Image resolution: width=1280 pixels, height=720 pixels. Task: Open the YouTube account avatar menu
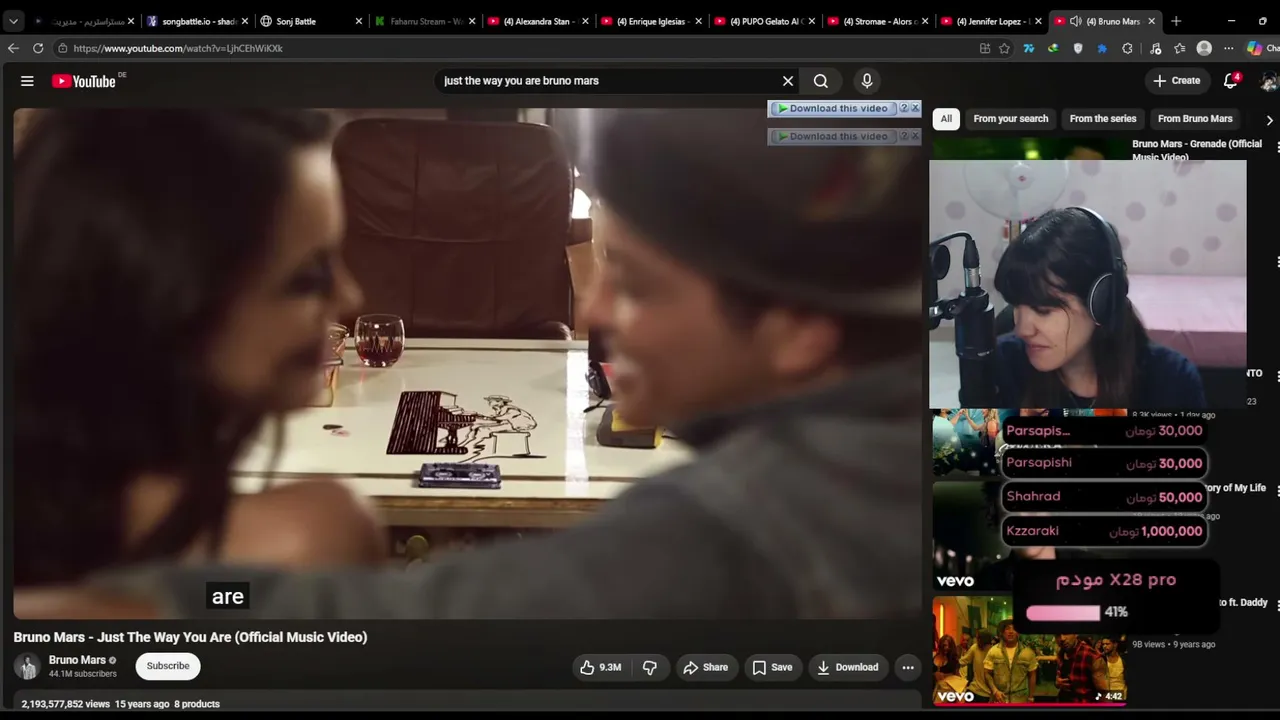[1269, 81]
